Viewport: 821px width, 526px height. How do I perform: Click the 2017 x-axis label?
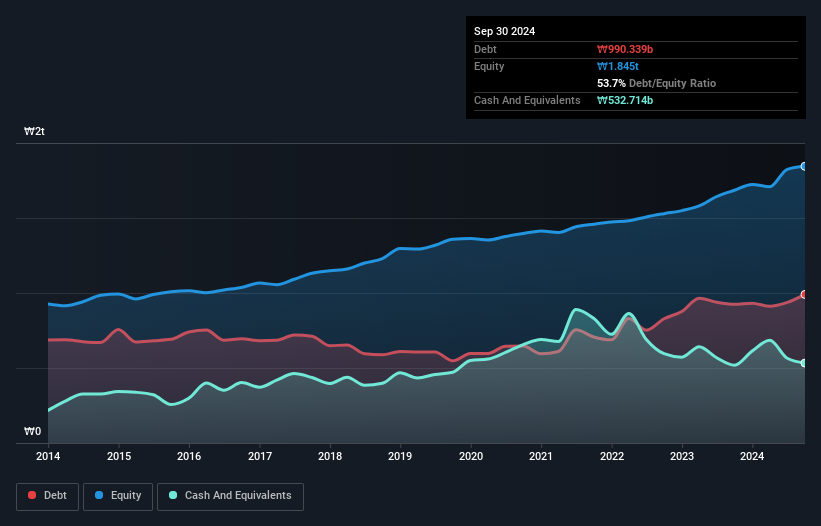(x=260, y=456)
